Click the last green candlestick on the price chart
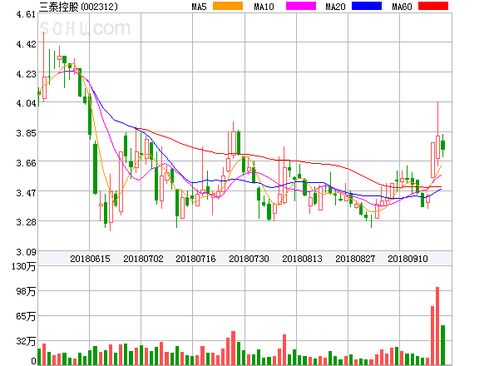Screen dimensions: 499x366 click(443, 145)
